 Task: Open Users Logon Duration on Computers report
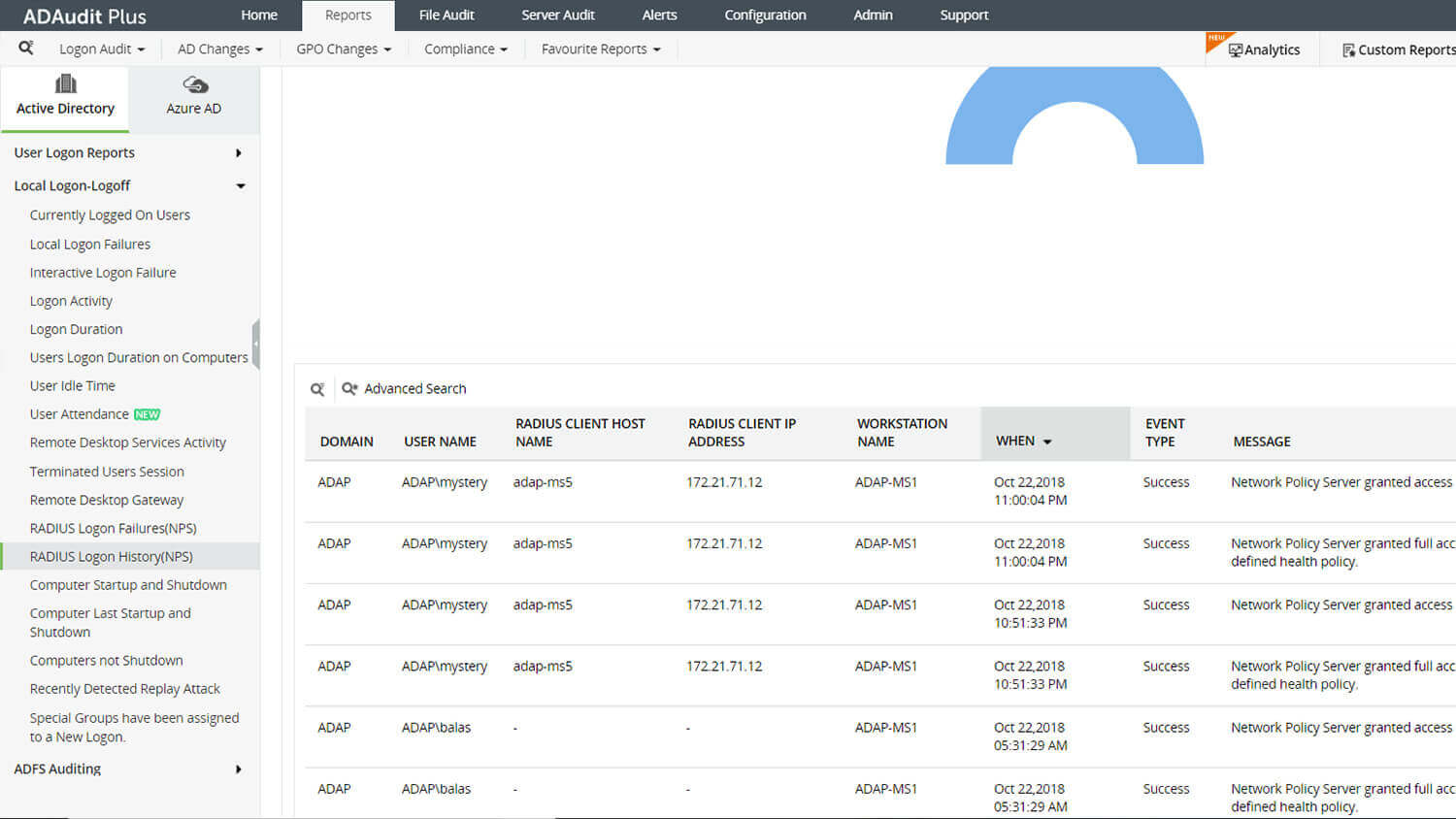point(139,357)
